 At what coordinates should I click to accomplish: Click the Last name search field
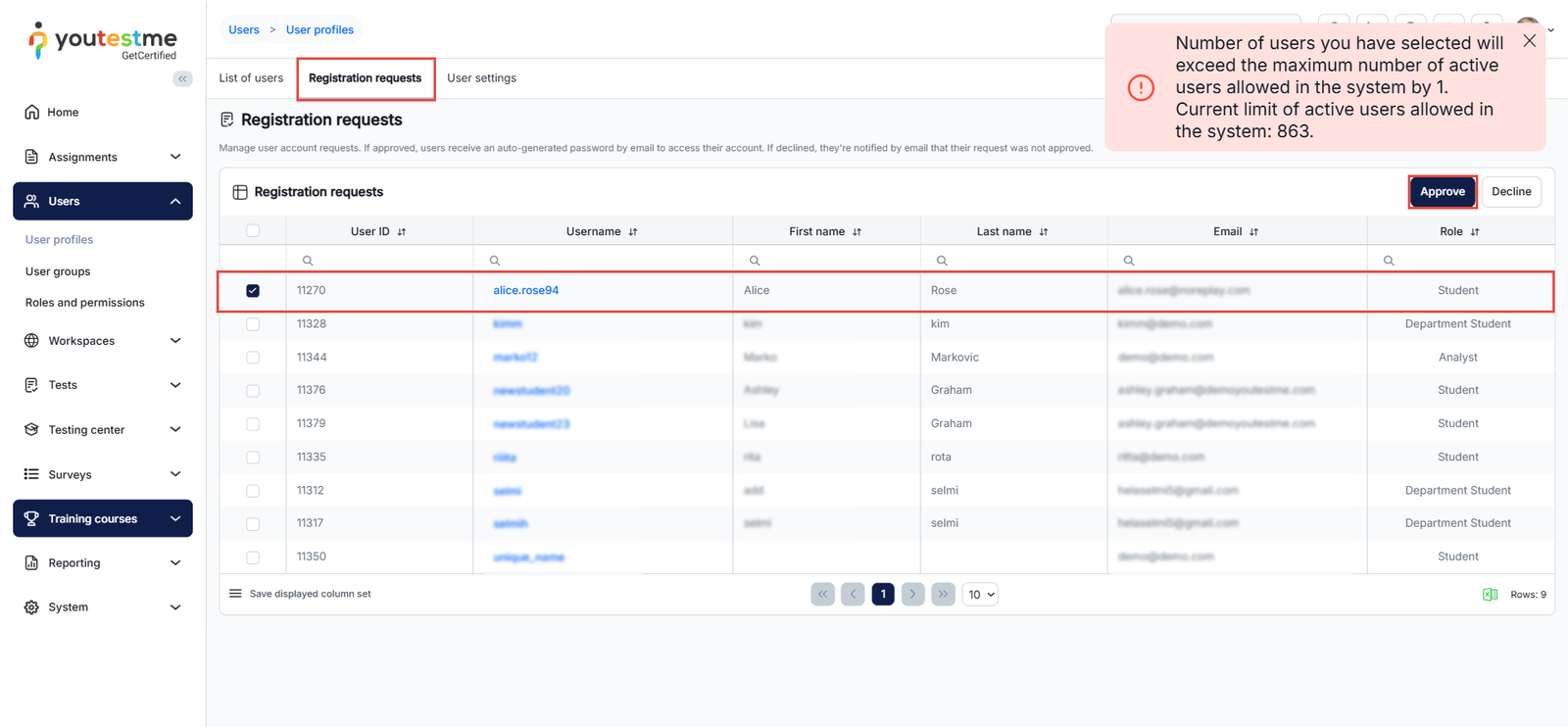[1019, 261]
